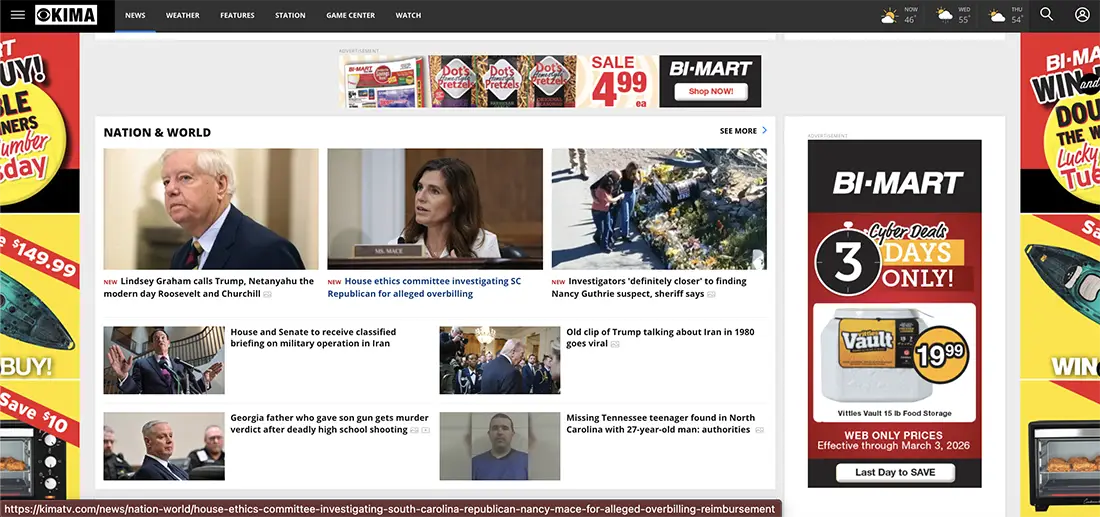
Task: Open Investigators 'definitely closer' headline
Action: 649,288
